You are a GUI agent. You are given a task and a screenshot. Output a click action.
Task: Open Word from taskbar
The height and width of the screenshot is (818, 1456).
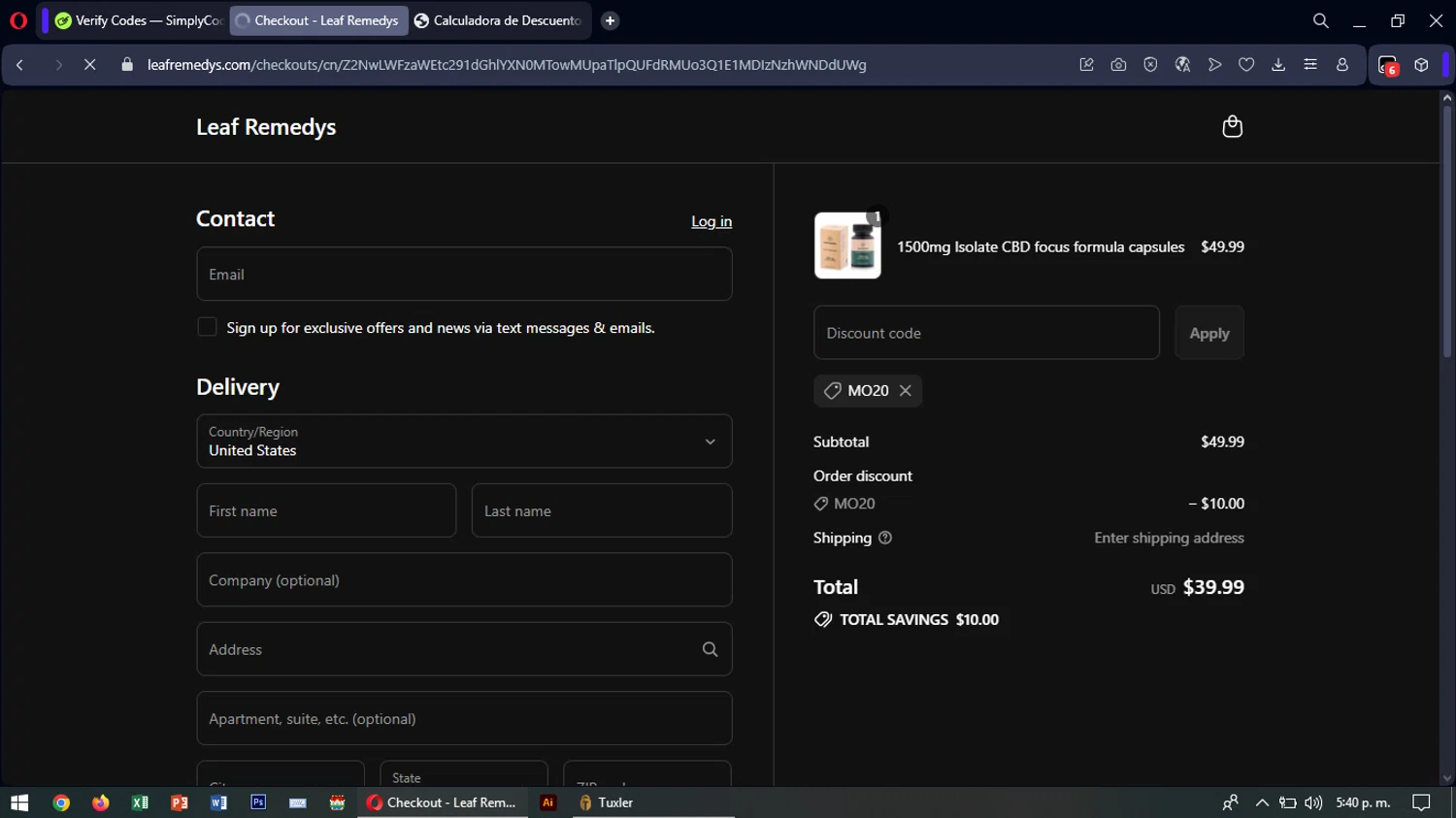coord(218,802)
